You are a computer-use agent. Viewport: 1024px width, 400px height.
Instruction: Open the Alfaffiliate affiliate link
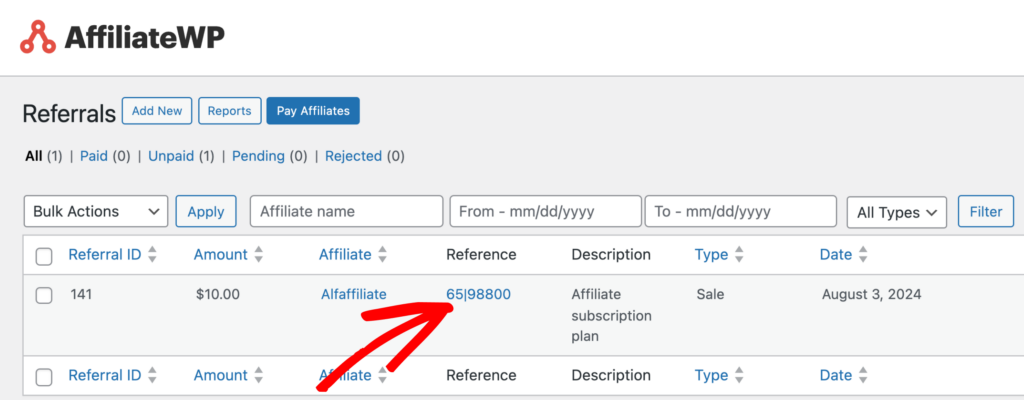click(x=353, y=295)
